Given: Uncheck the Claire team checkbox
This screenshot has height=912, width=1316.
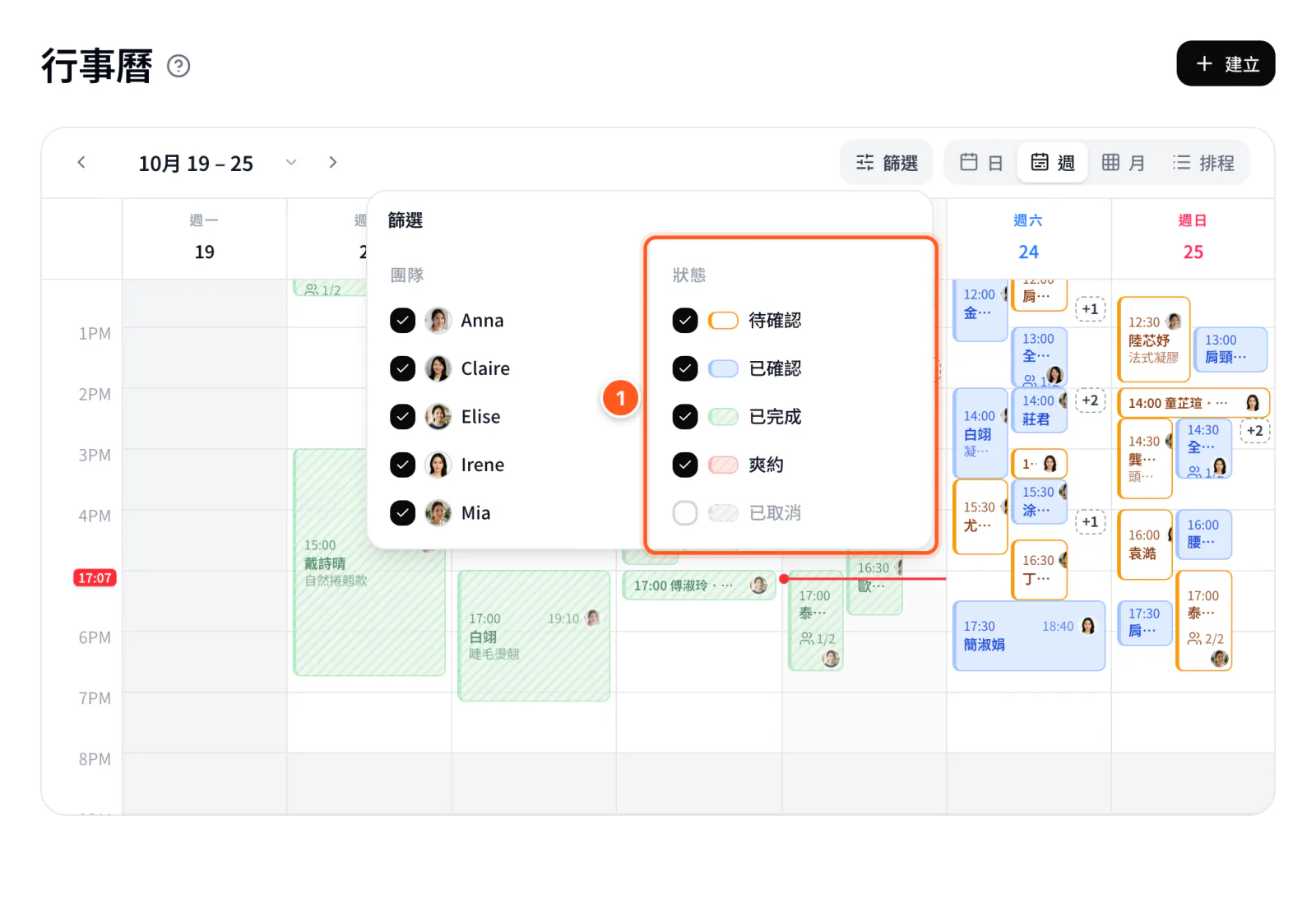Looking at the screenshot, I should 402,368.
